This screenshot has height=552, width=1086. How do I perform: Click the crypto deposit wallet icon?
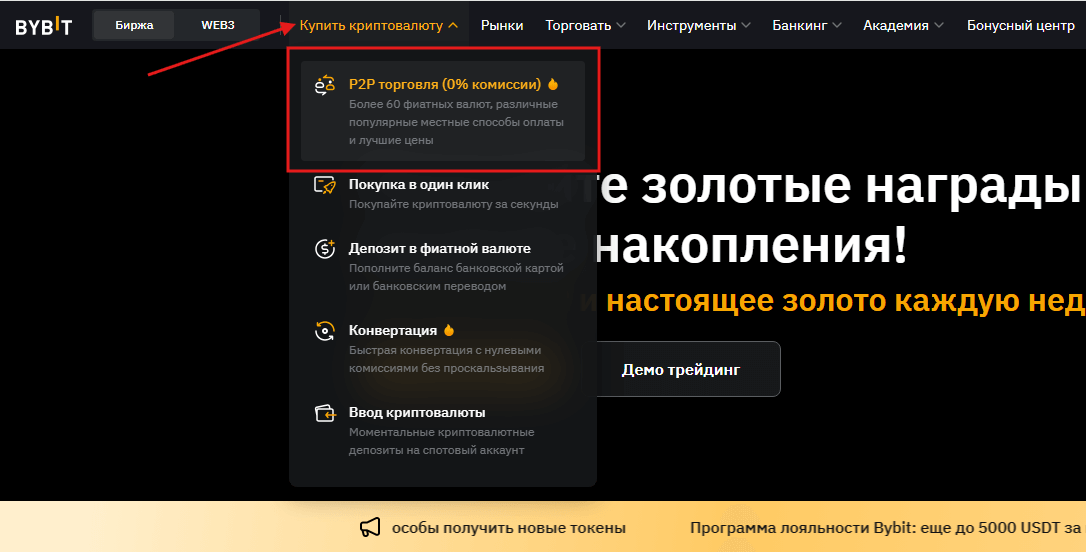tap(324, 413)
